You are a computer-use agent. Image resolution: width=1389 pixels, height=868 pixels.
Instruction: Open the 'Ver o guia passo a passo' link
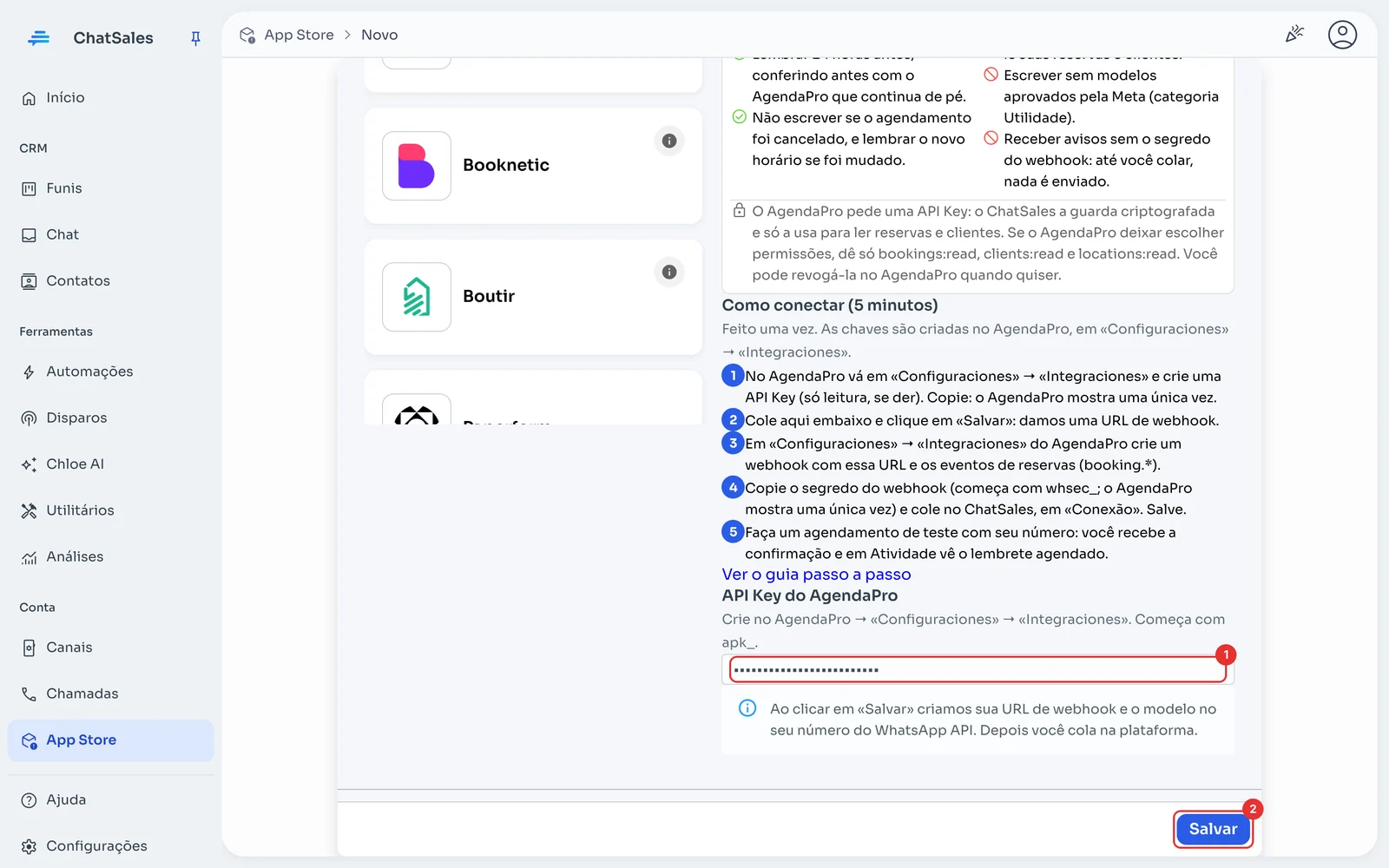tap(816, 575)
